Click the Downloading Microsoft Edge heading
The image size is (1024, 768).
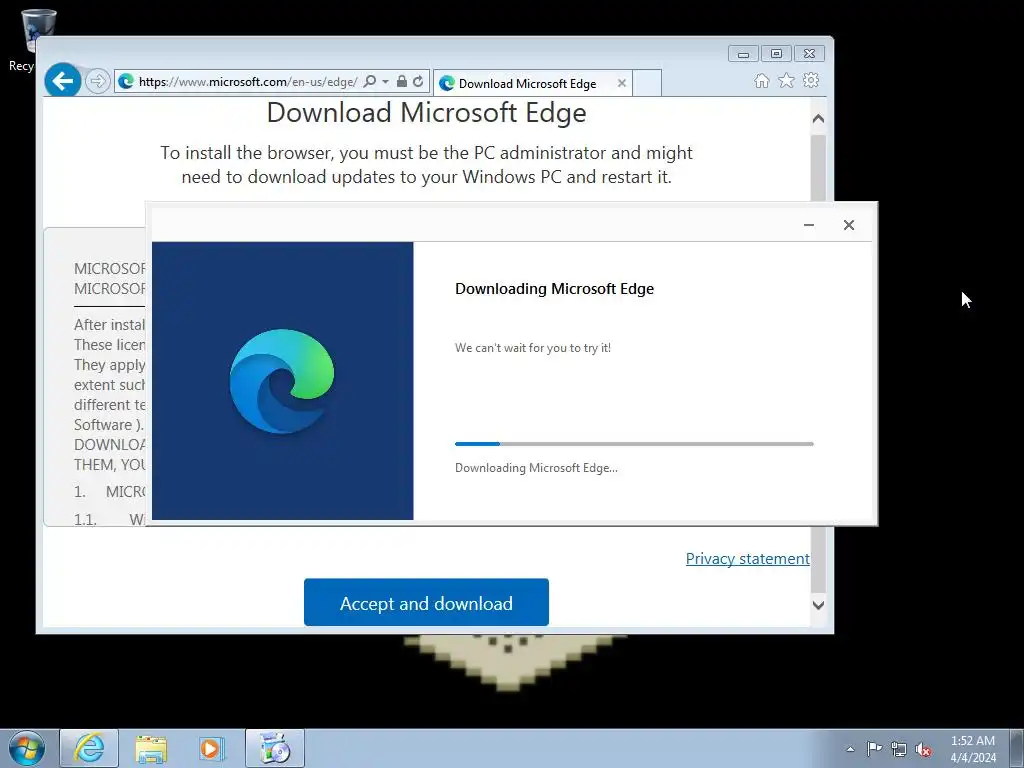(554, 289)
